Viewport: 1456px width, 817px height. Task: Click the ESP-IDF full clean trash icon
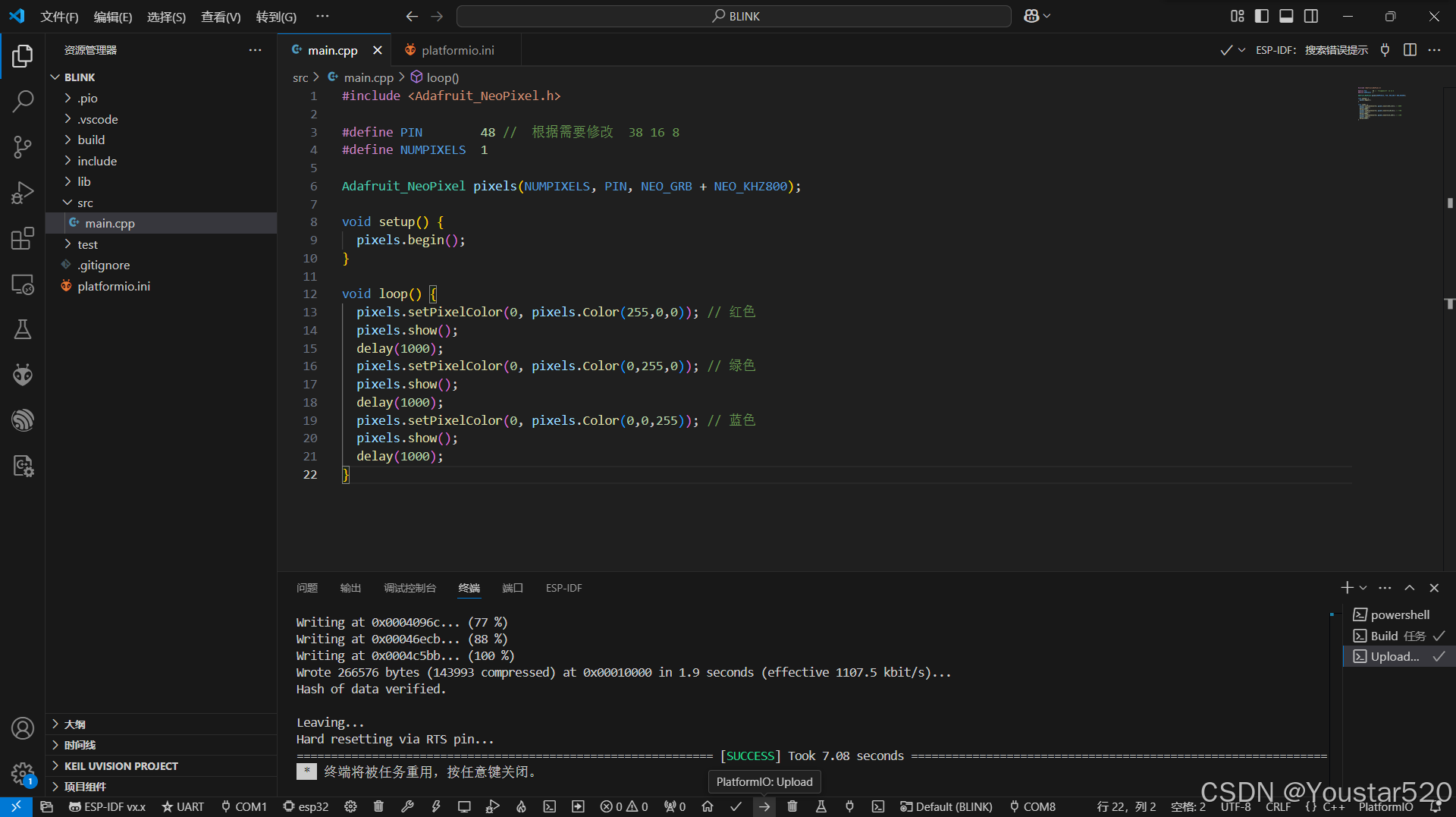378,807
